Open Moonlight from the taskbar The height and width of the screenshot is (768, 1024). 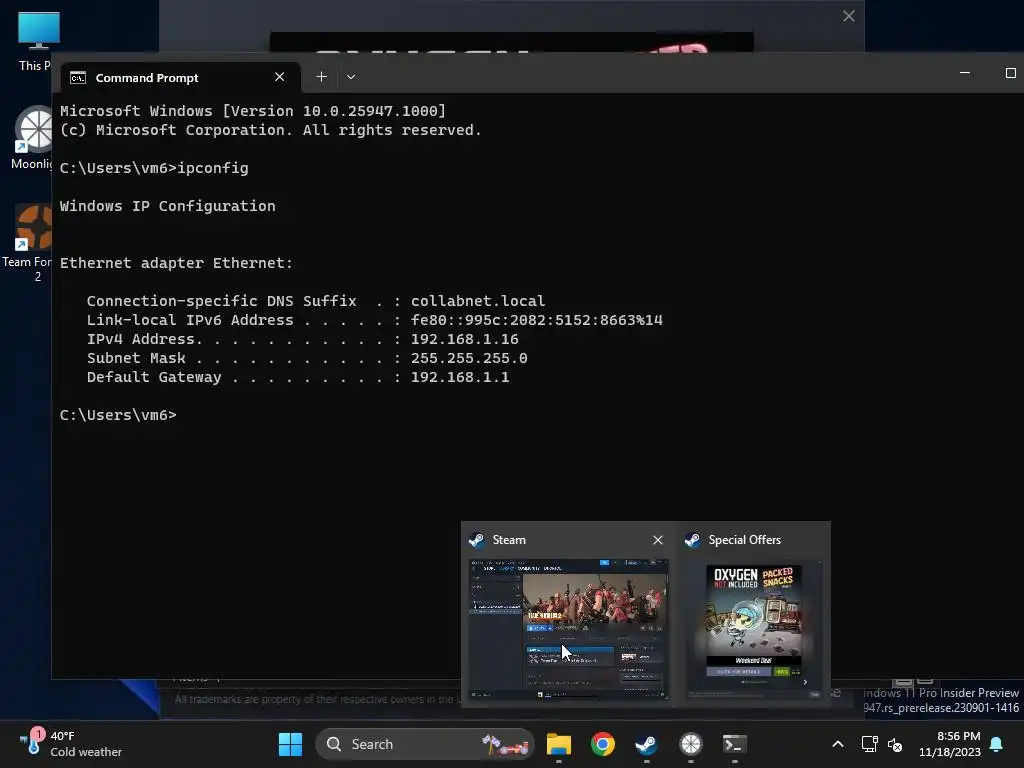click(690, 744)
